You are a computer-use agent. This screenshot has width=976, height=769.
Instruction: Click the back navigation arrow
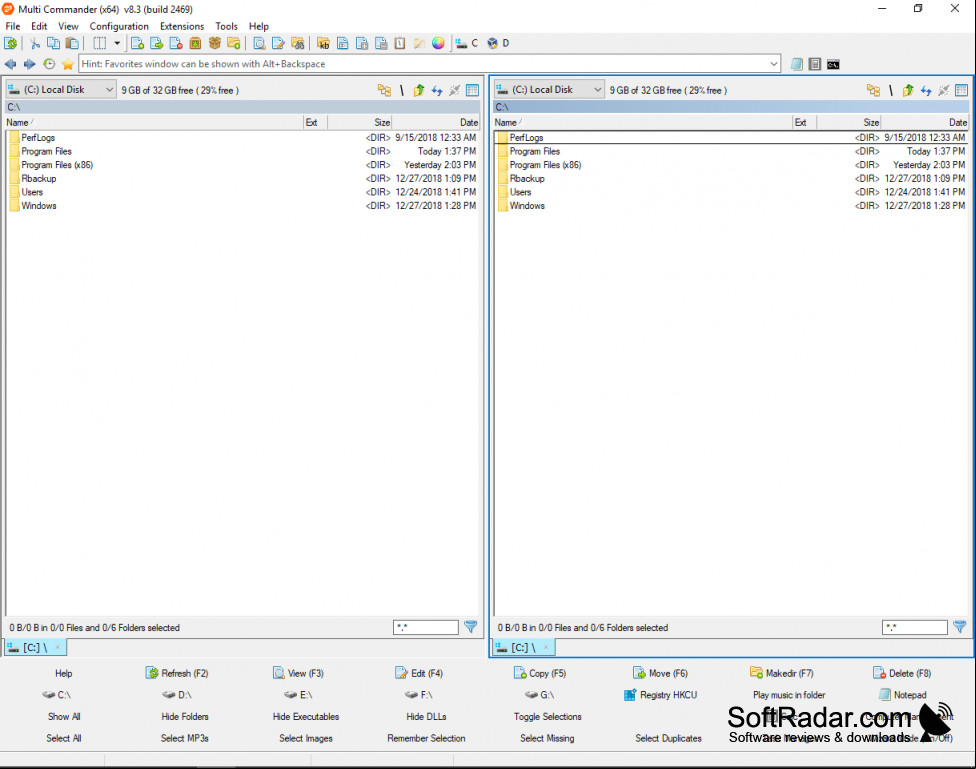(11, 64)
